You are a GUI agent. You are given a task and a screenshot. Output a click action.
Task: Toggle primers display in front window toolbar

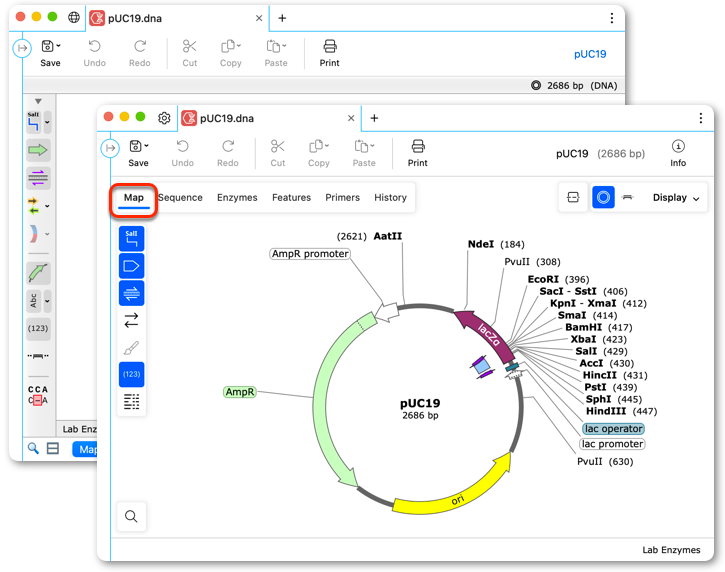[x=131, y=293]
